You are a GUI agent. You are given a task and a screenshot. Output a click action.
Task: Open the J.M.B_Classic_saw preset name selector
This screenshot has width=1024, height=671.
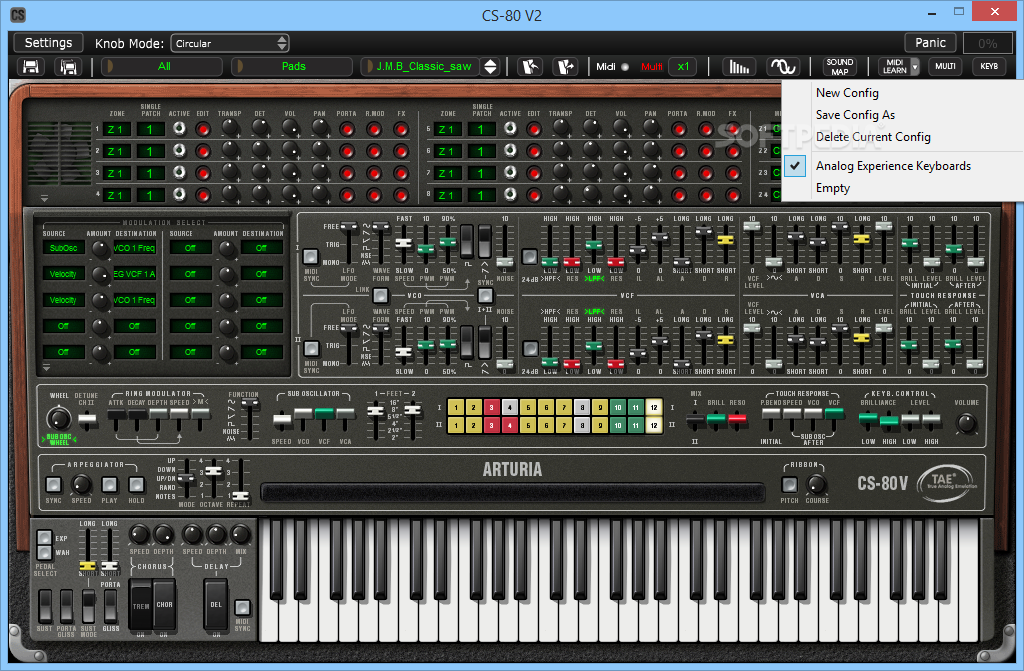423,67
